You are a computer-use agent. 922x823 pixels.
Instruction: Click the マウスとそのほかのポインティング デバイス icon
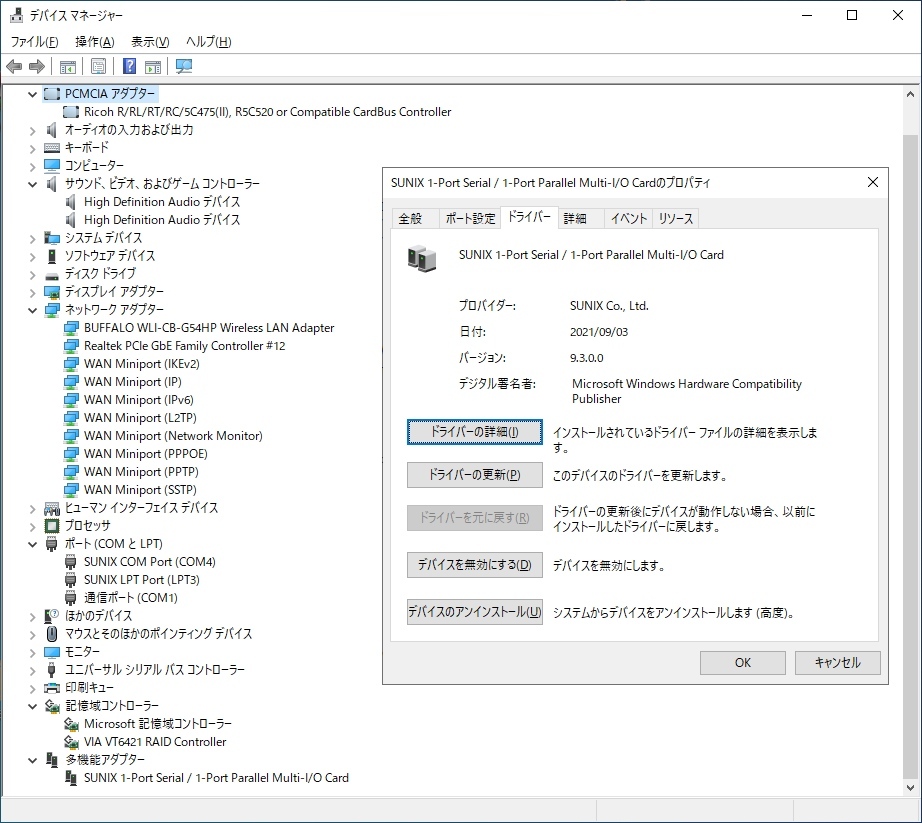pos(52,634)
